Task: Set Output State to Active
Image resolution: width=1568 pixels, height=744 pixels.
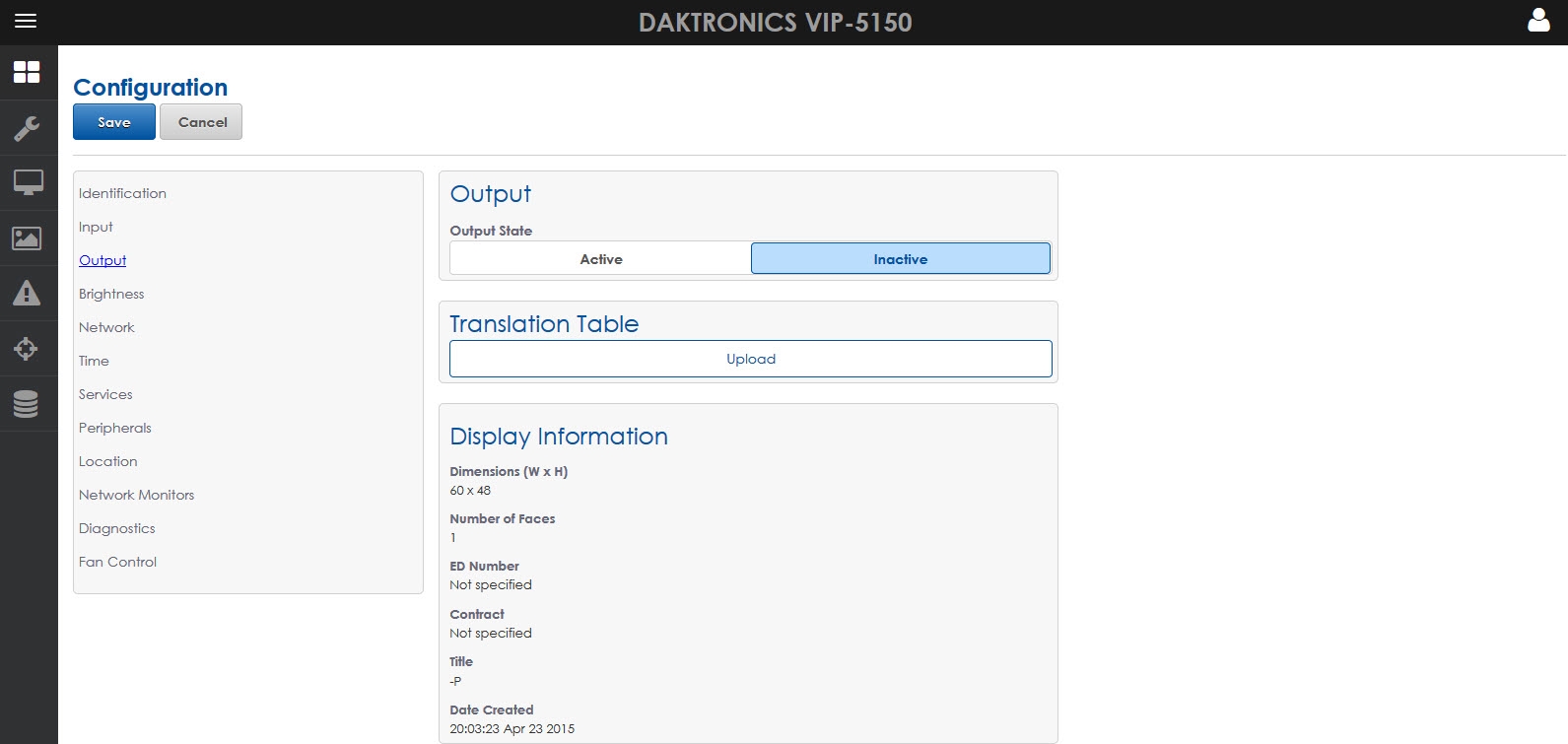Action: pos(600,259)
